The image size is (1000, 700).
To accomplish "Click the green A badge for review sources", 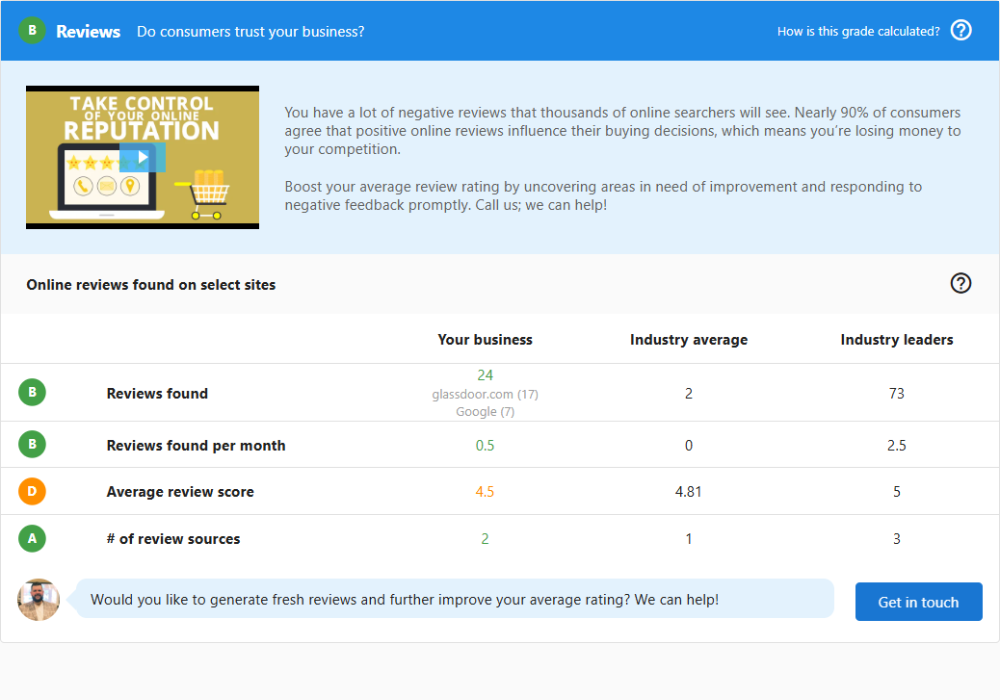I will 32,538.
